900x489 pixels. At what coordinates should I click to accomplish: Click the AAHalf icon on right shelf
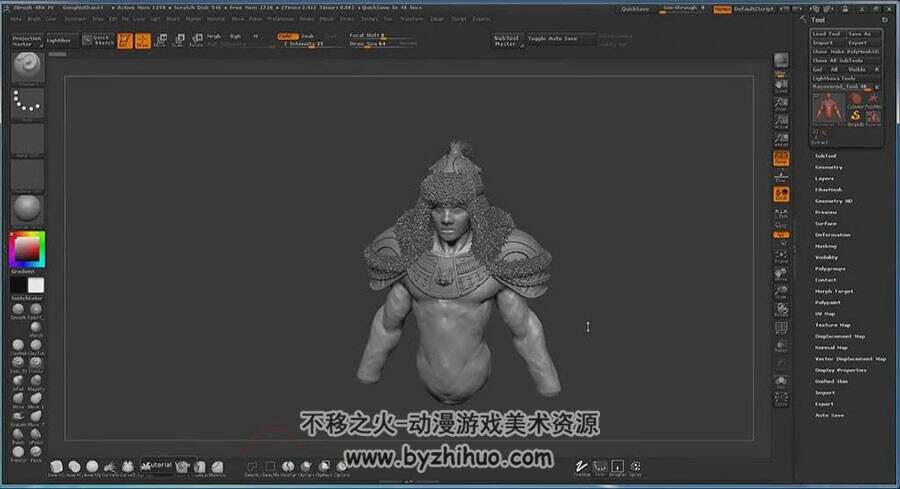[781, 139]
